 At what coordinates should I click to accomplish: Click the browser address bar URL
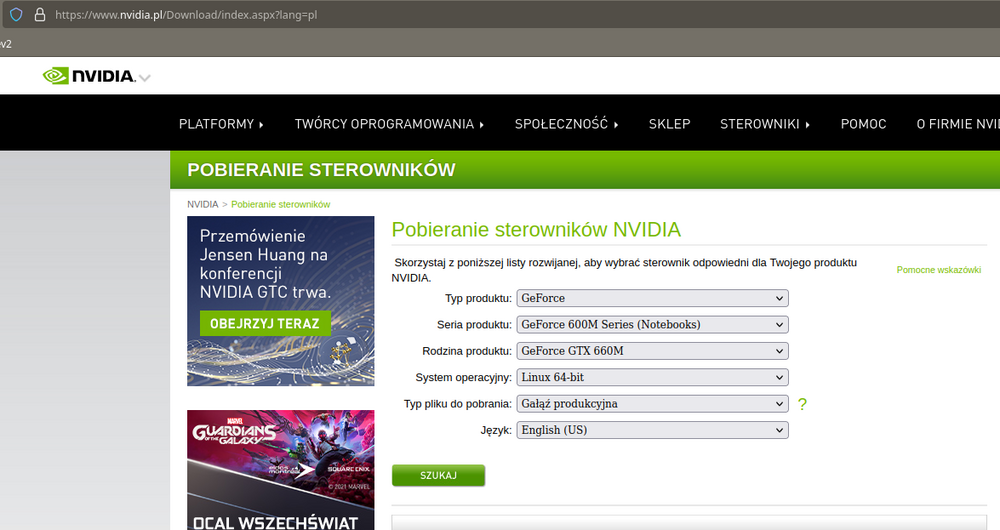[186, 15]
